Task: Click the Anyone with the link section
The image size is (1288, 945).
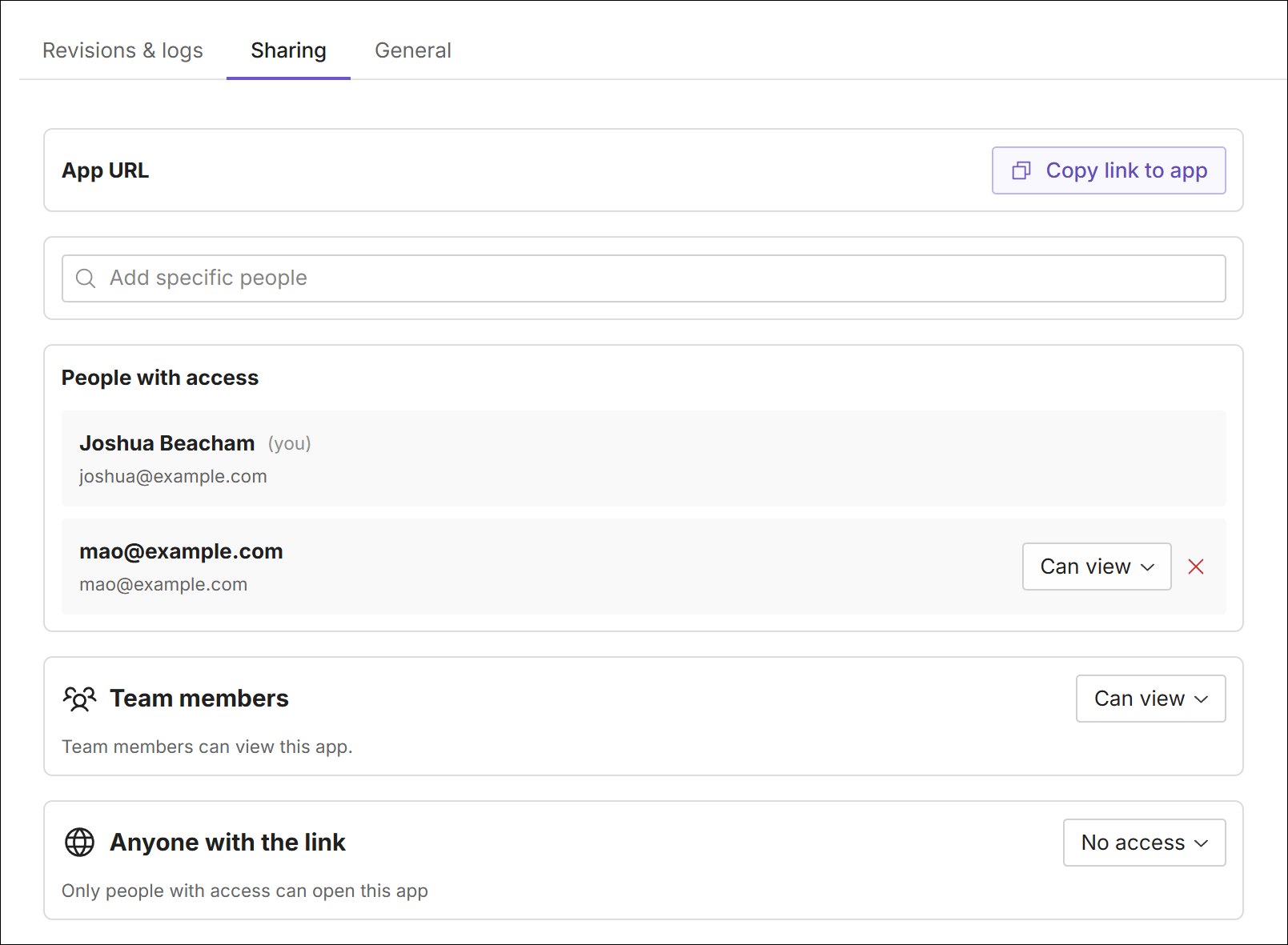Action: [227, 842]
